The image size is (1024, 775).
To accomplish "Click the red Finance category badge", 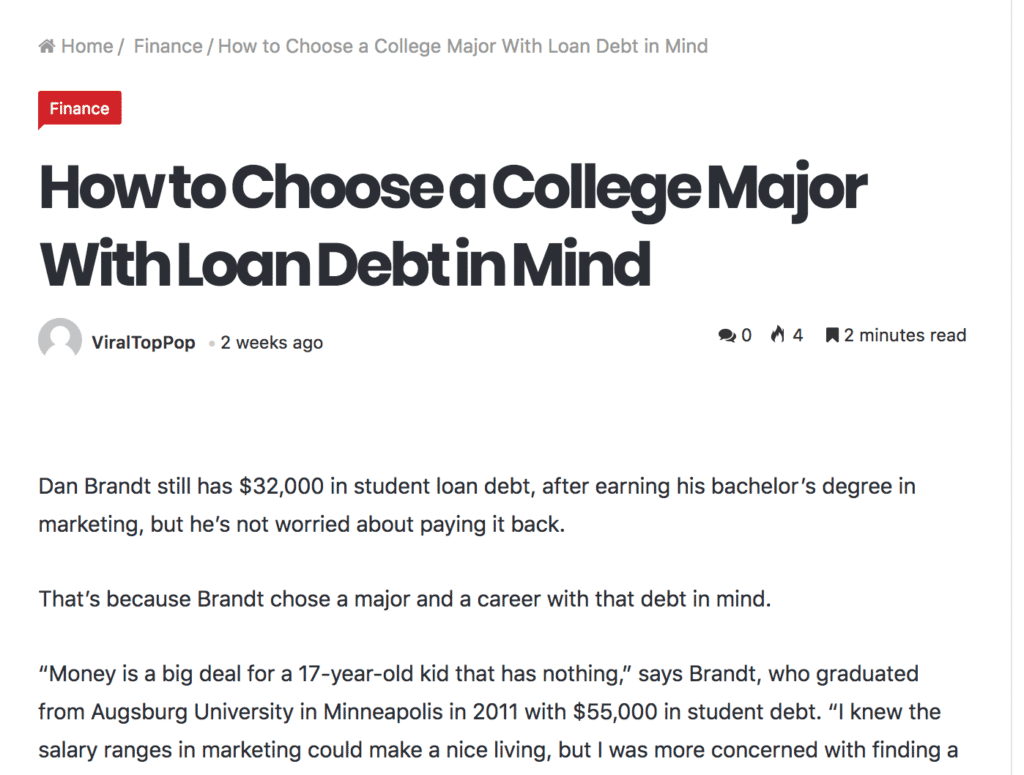I will (x=79, y=109).
